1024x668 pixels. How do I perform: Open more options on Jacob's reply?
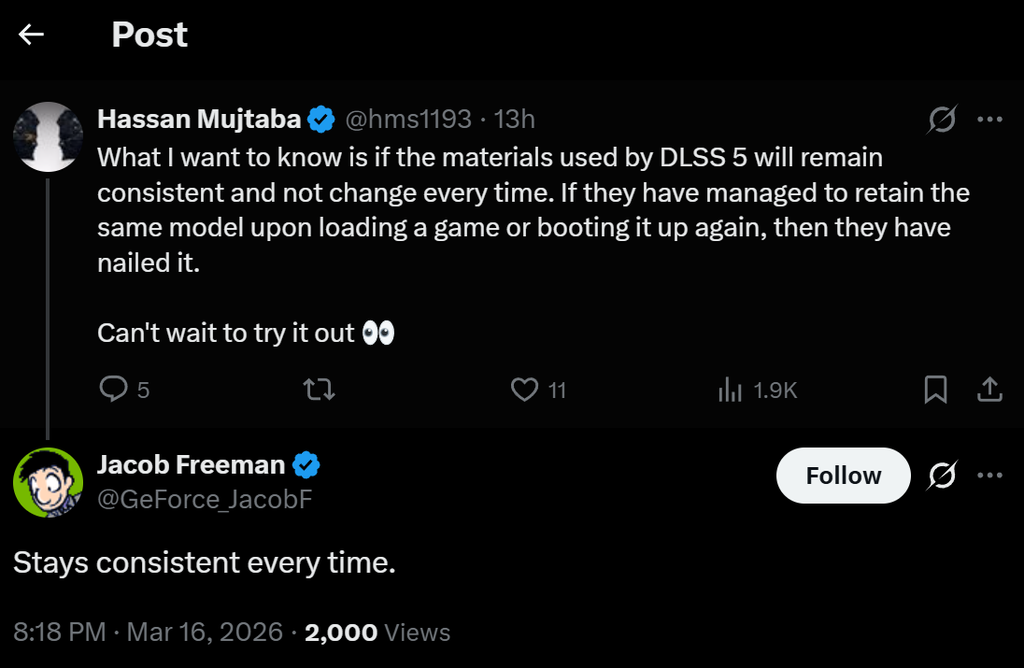point(989,476)
